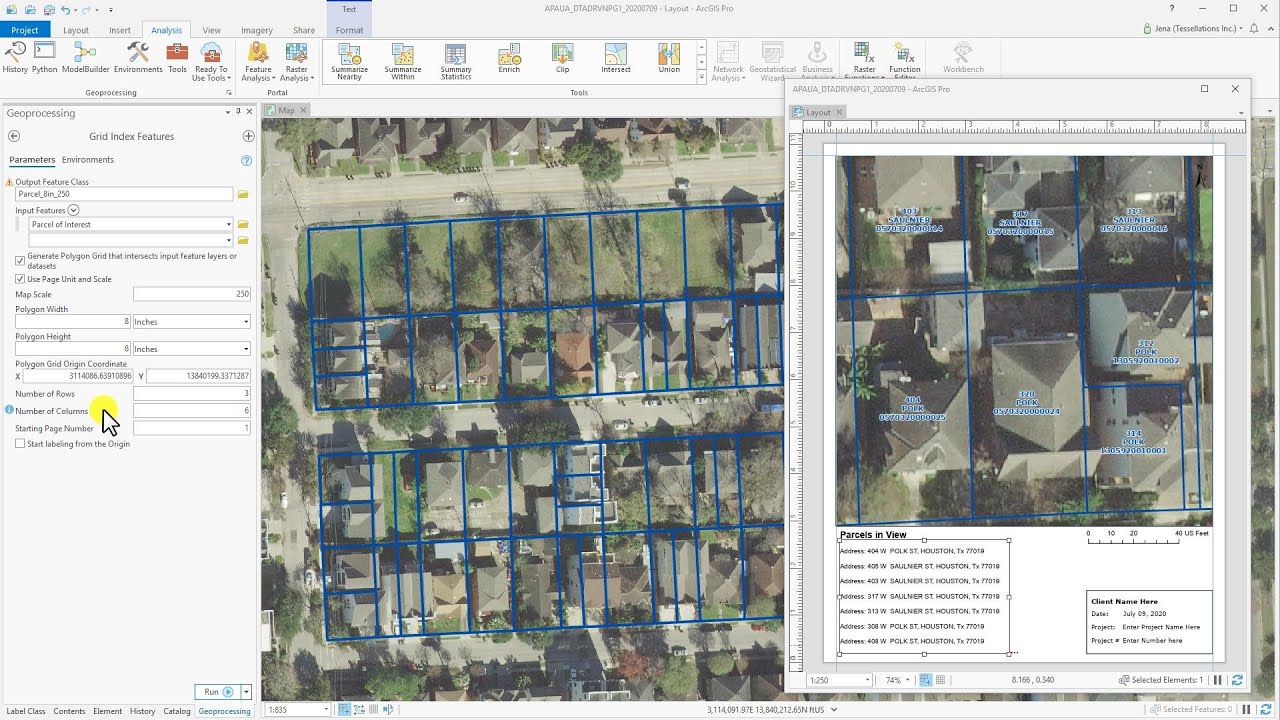Open Parcel of Interest input dropdown
Image resolution: width=1280 pixels, height=720 pixels.
(229, 224)
